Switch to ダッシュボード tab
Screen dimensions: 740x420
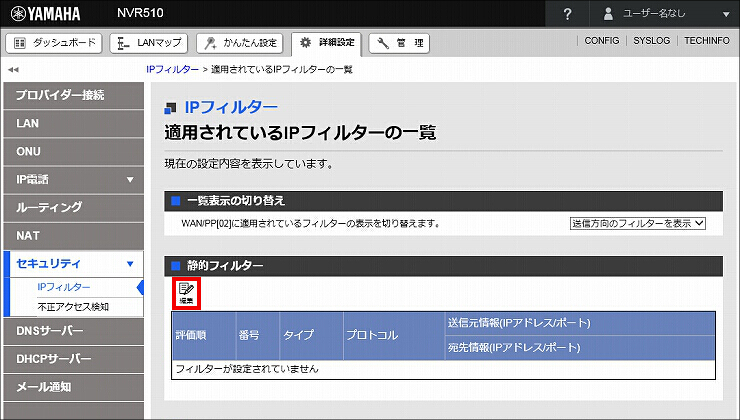pyautogui.click(x=54, y=43)
